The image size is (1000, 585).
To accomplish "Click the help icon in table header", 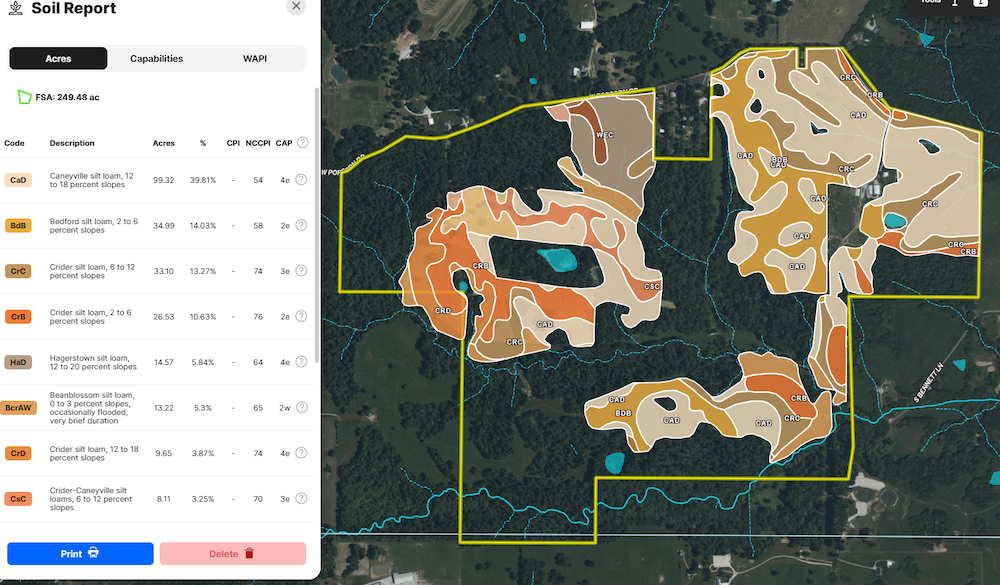I will click(x=302, y=143).
